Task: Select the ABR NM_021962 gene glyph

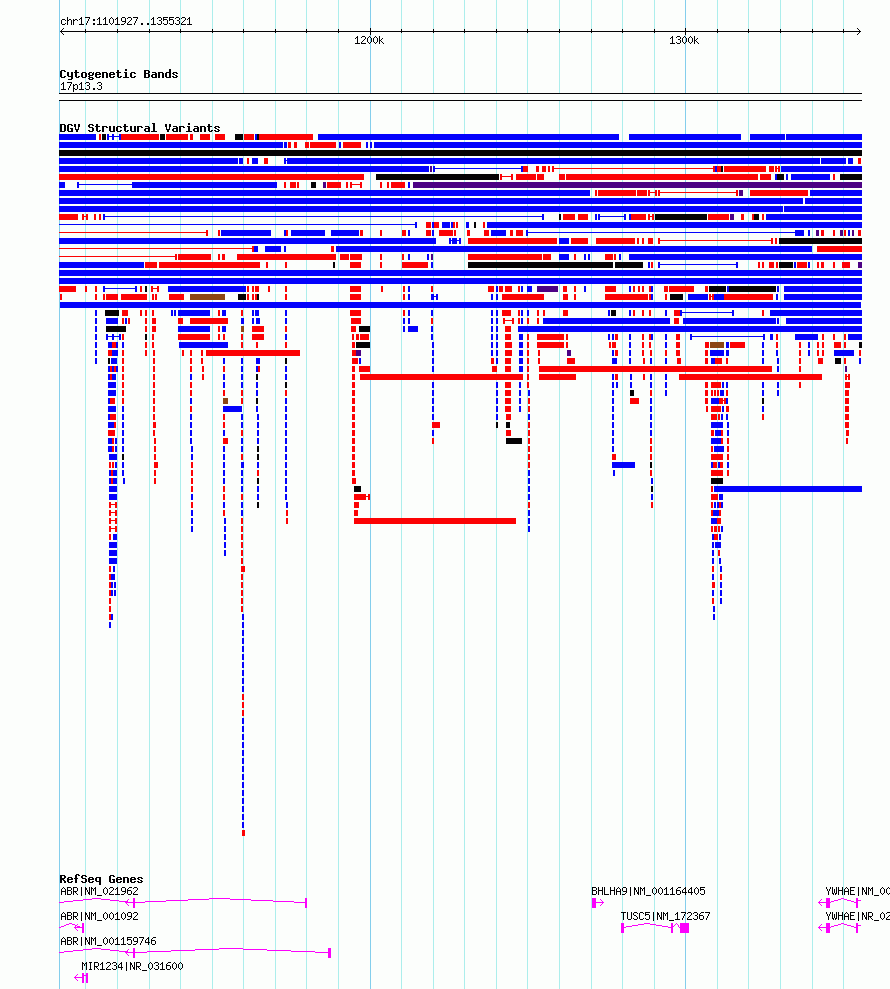Action: pos(183,903)
